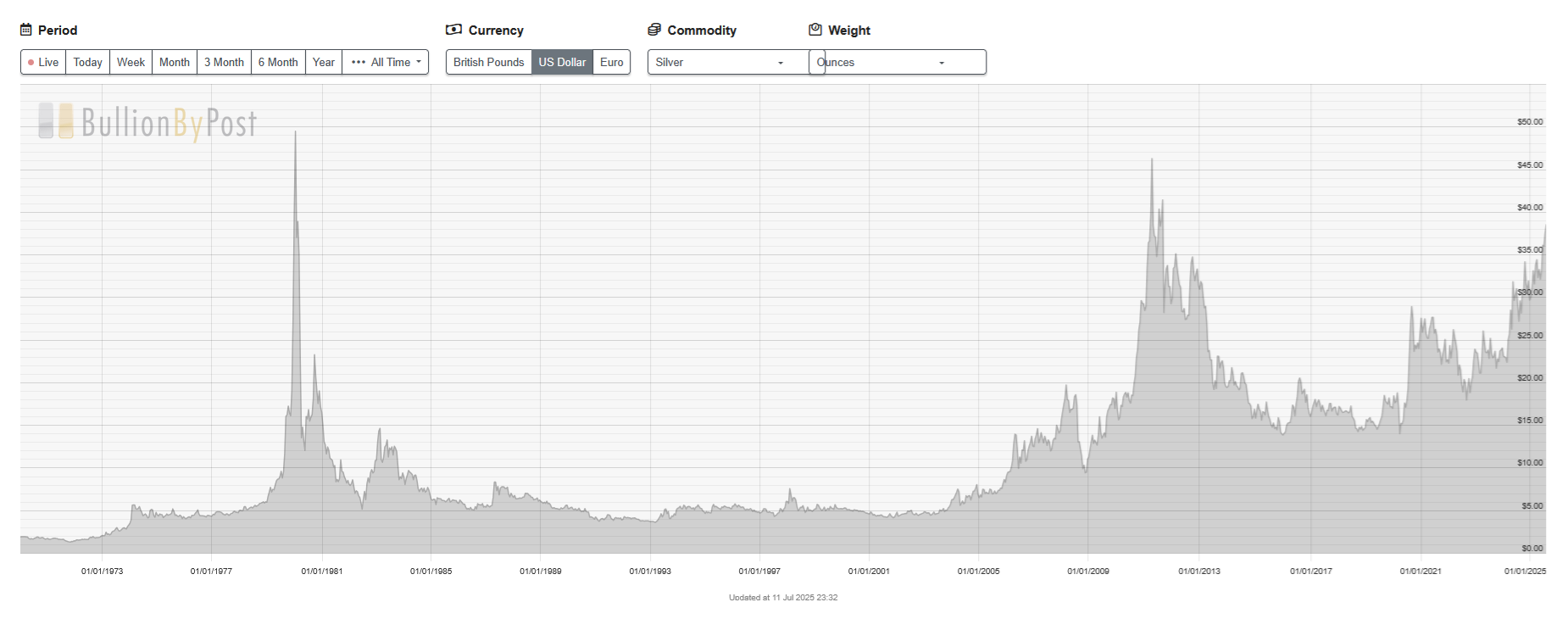Click the $45.00 price axis label
The image size is (1568, 619).
1530,165
